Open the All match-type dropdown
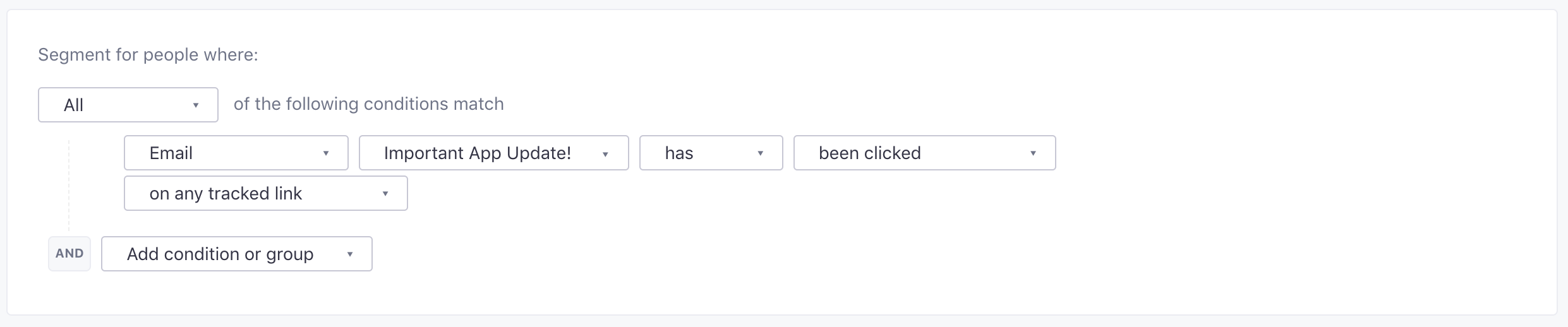1568x327 pixels. click(128, 105)
